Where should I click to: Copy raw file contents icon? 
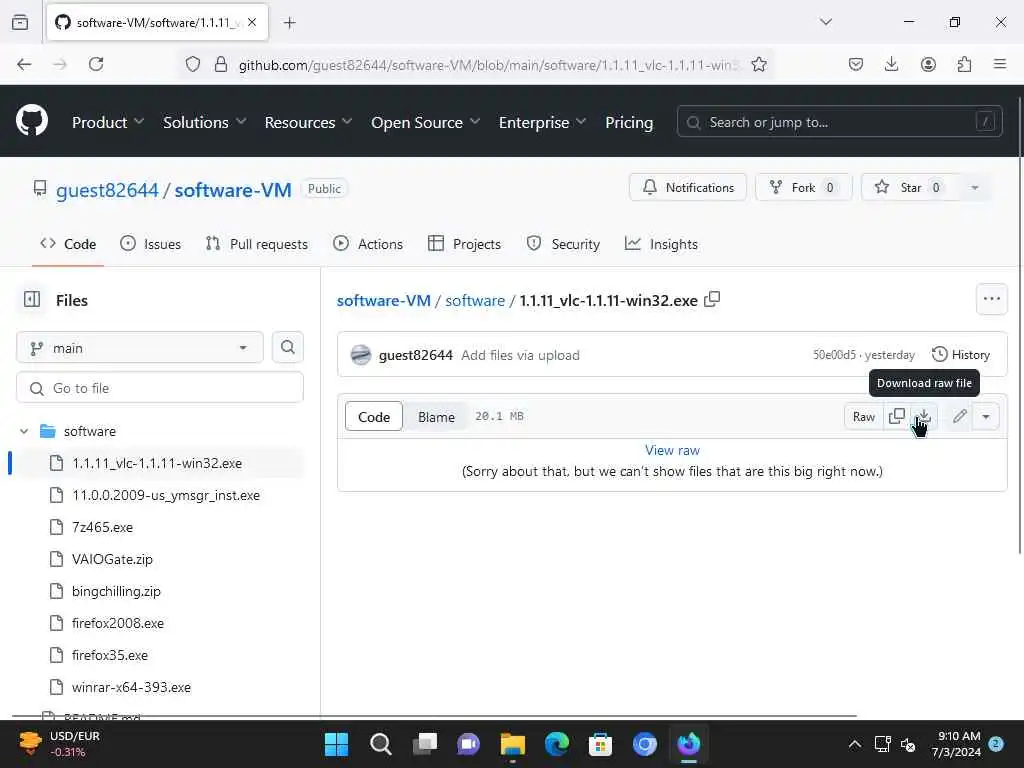point(897,417)
